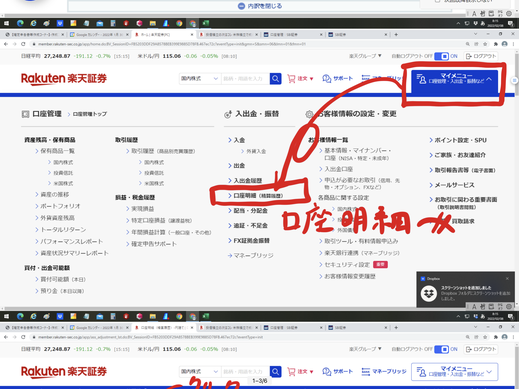
Task: Open 取引報告書等 (電子書面) link
Action: pyautogui.click(x=465, y=170)
